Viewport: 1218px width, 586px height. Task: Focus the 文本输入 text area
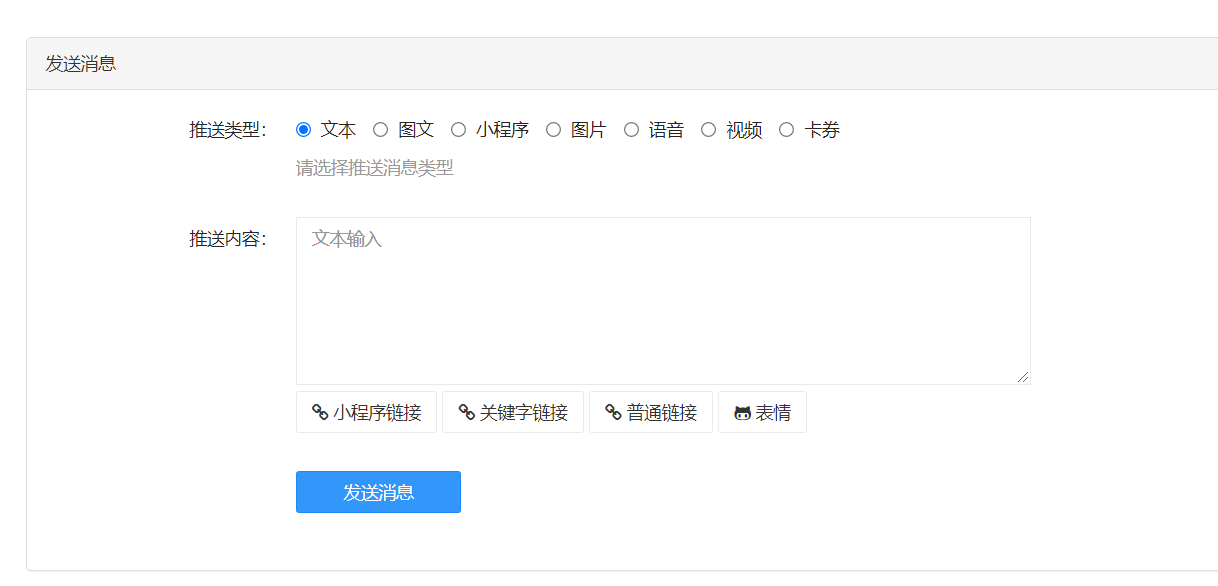coord(663,301)
